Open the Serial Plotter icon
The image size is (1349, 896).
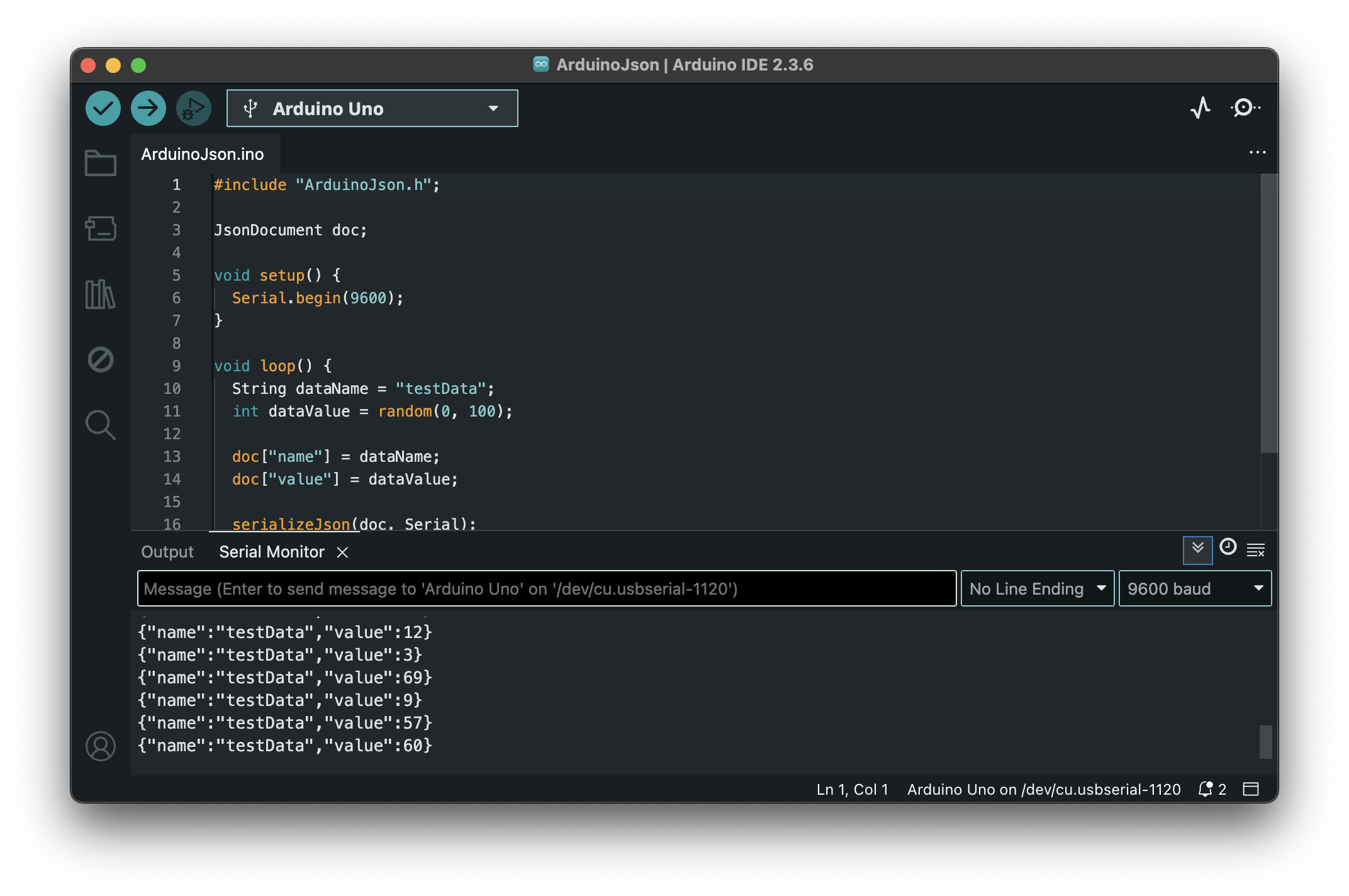click(x=1201, y=108)
